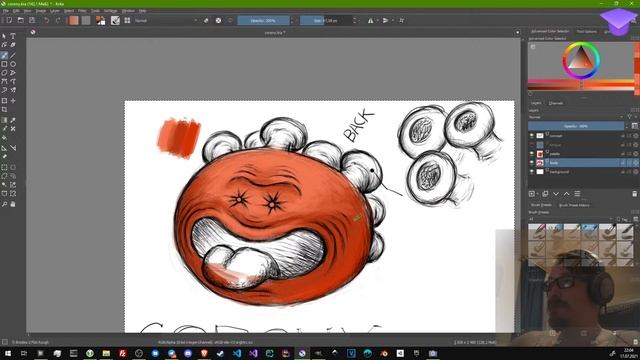This screenshot has height=360, width=640.
Task: Open an existing document from toolbar
Action: coord(20,20)
